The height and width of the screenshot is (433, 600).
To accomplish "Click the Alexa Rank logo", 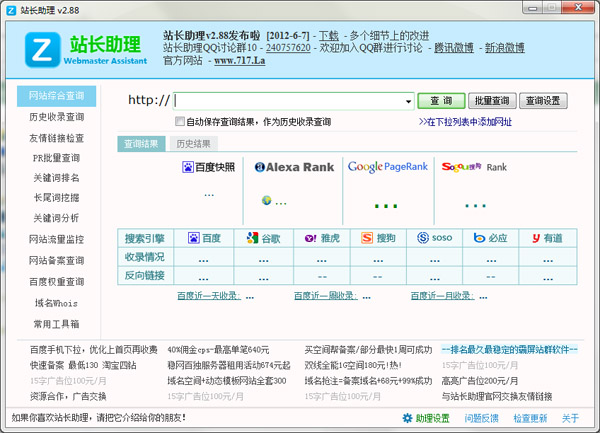I will point(294,167).
